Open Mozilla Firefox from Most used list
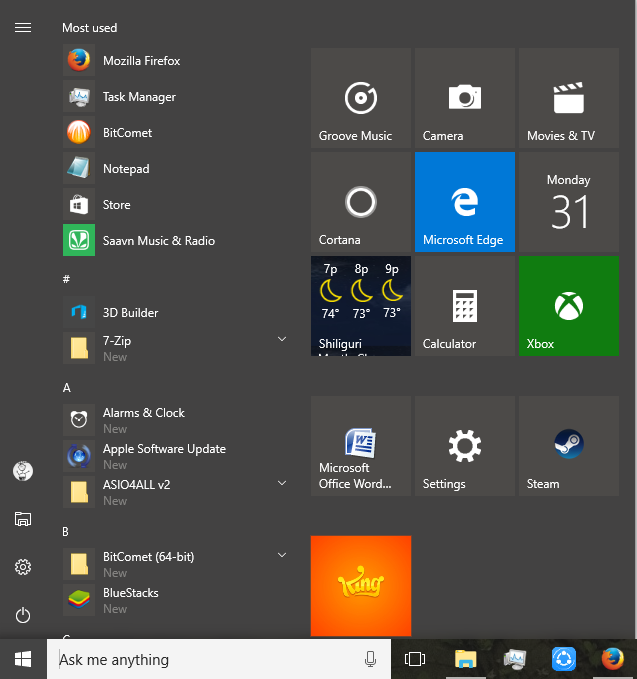Image resolution: width=637 pixels, height=679 pixels. [175, 61]
